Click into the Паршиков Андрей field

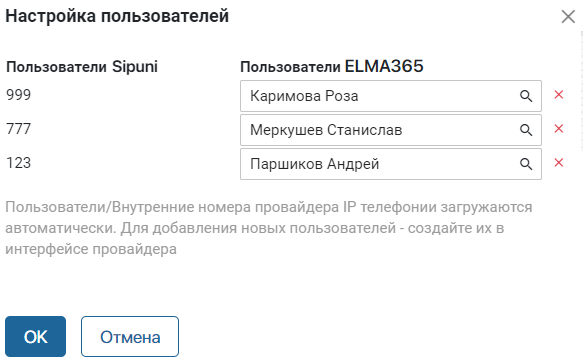point(391,164)
